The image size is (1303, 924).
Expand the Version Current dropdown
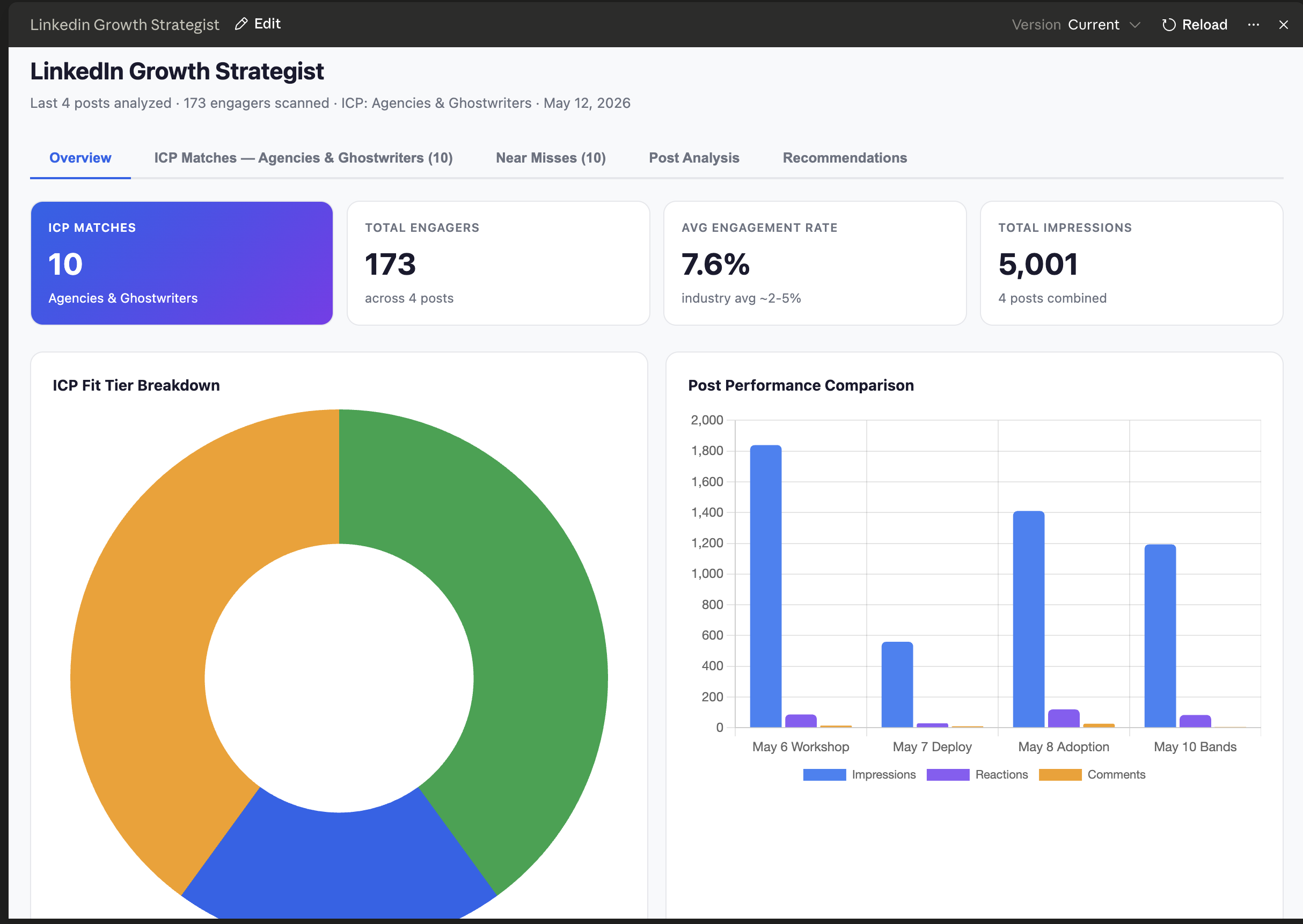coord(1077,25)
